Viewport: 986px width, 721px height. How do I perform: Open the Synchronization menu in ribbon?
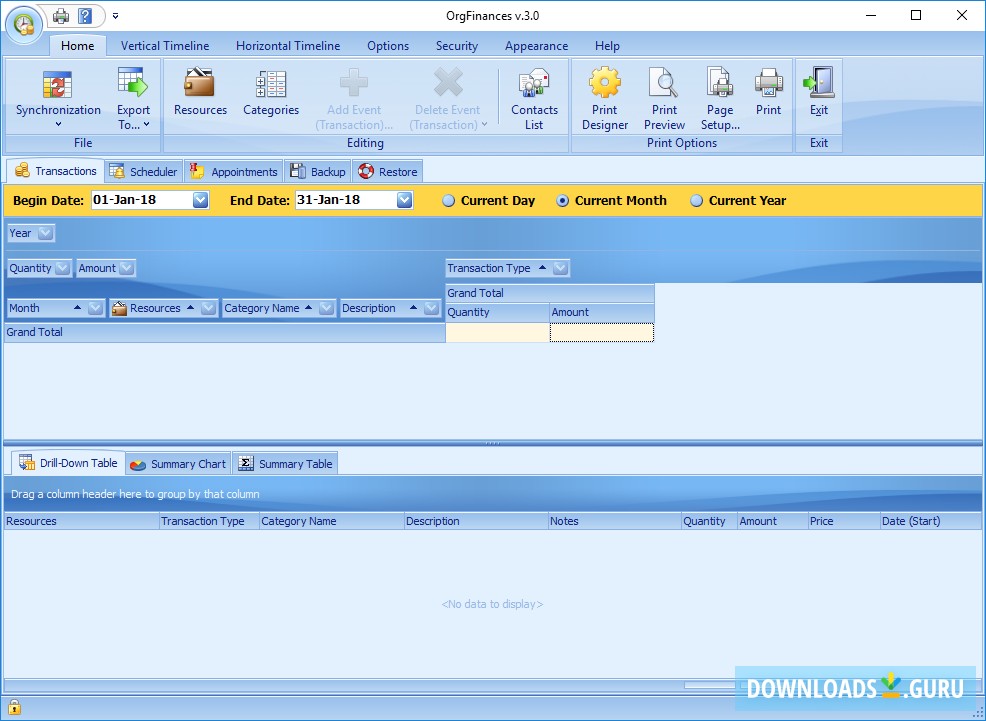(58, 99)
